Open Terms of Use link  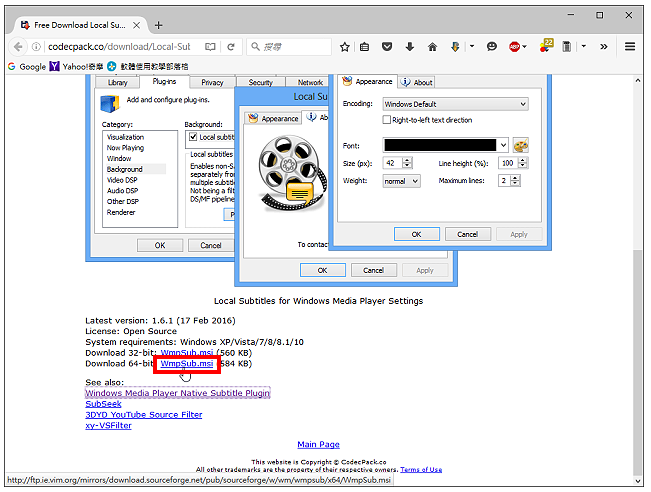[421, 470]
